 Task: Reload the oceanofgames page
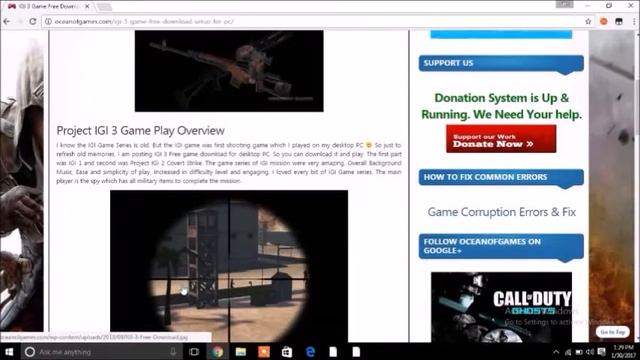(33, 21)
